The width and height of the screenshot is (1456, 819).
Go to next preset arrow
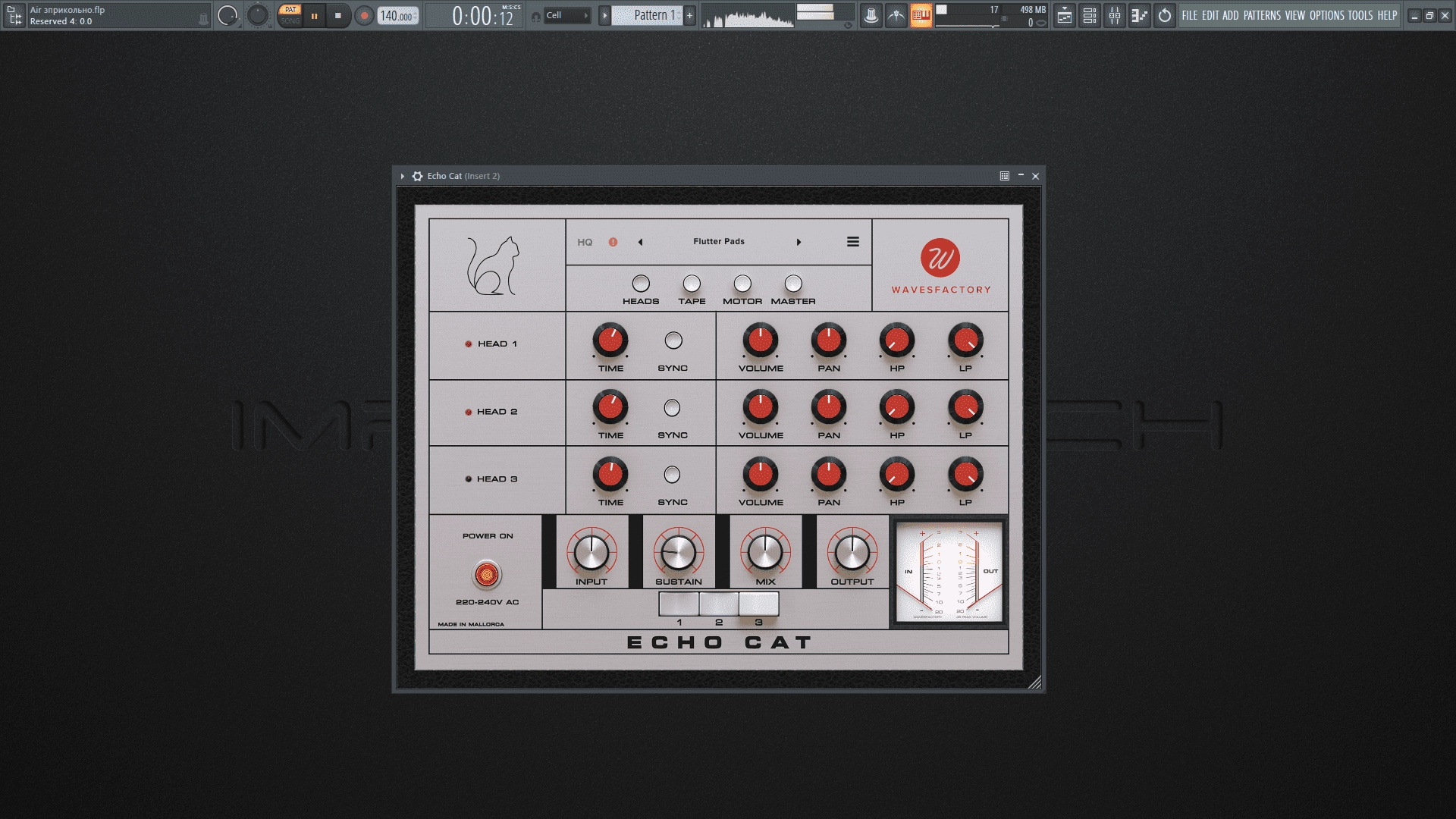tap(799, 243)
